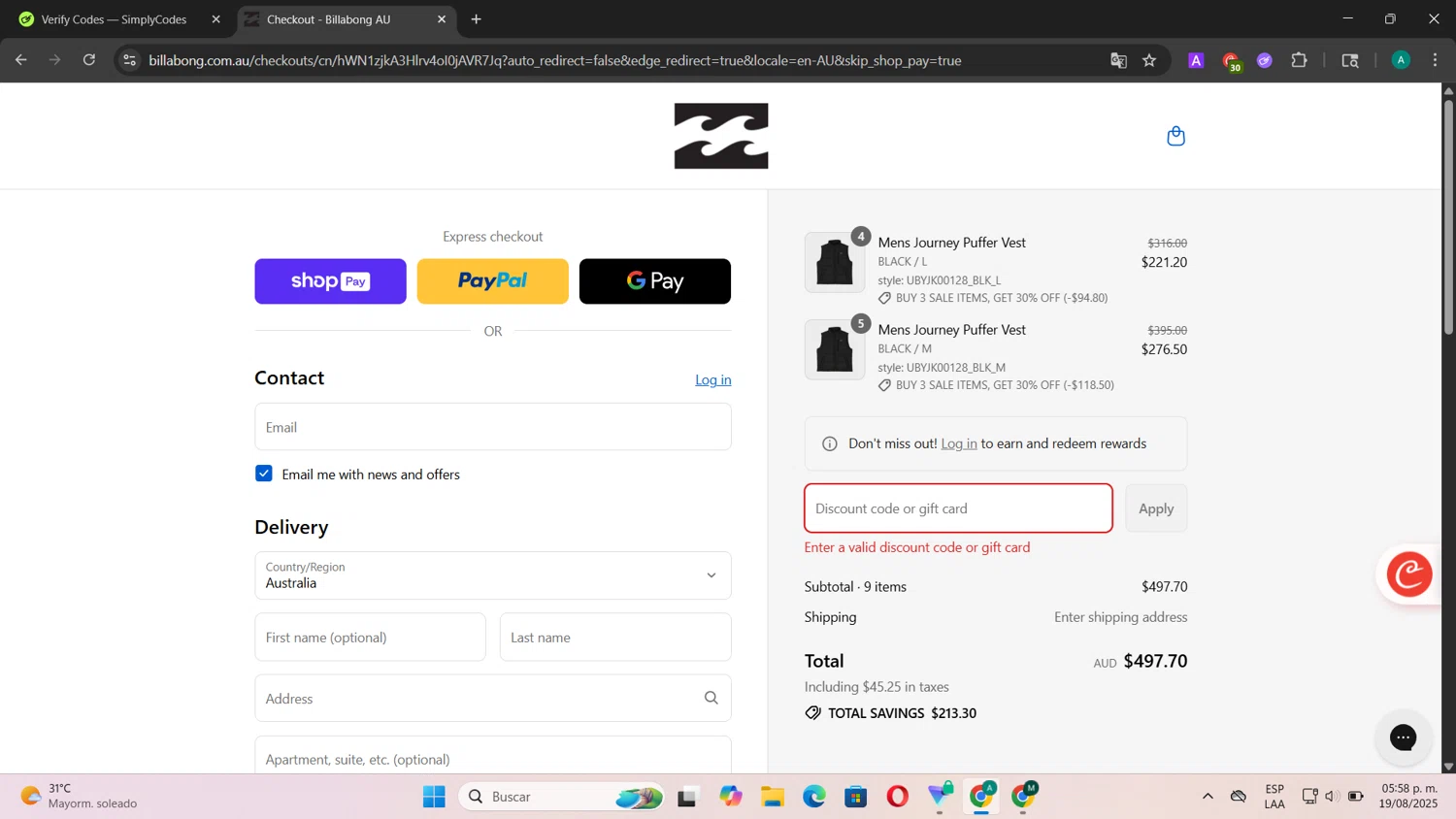Click the ESP LAA language indicator

[x=1274, y=796]
